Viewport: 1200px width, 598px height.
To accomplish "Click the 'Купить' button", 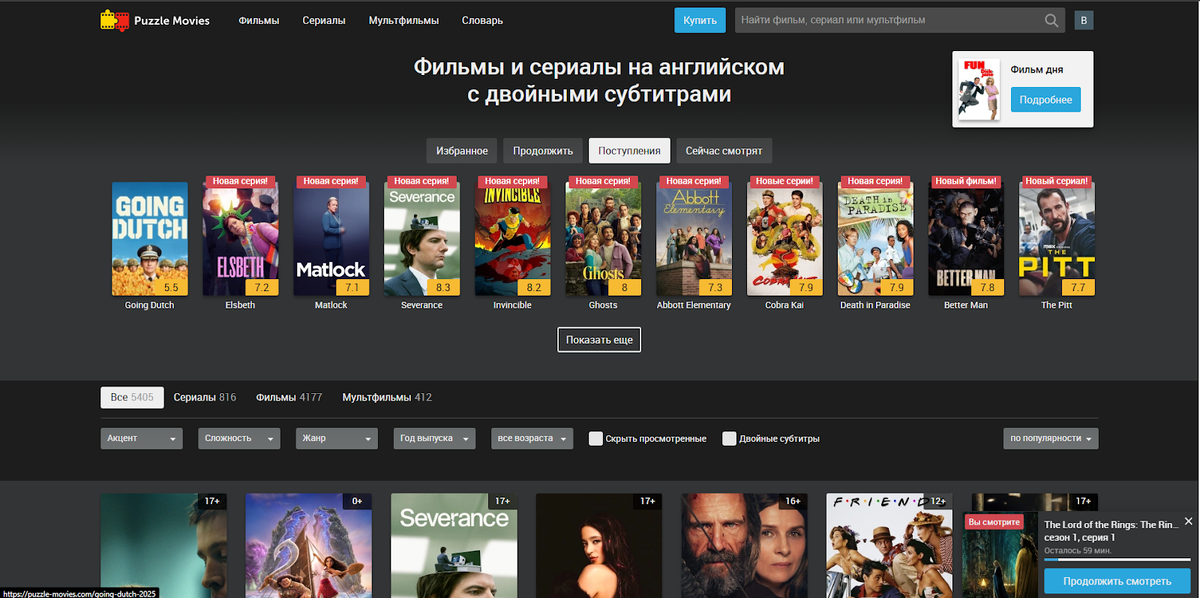I will pyautogui.click(x=701, y=20).
